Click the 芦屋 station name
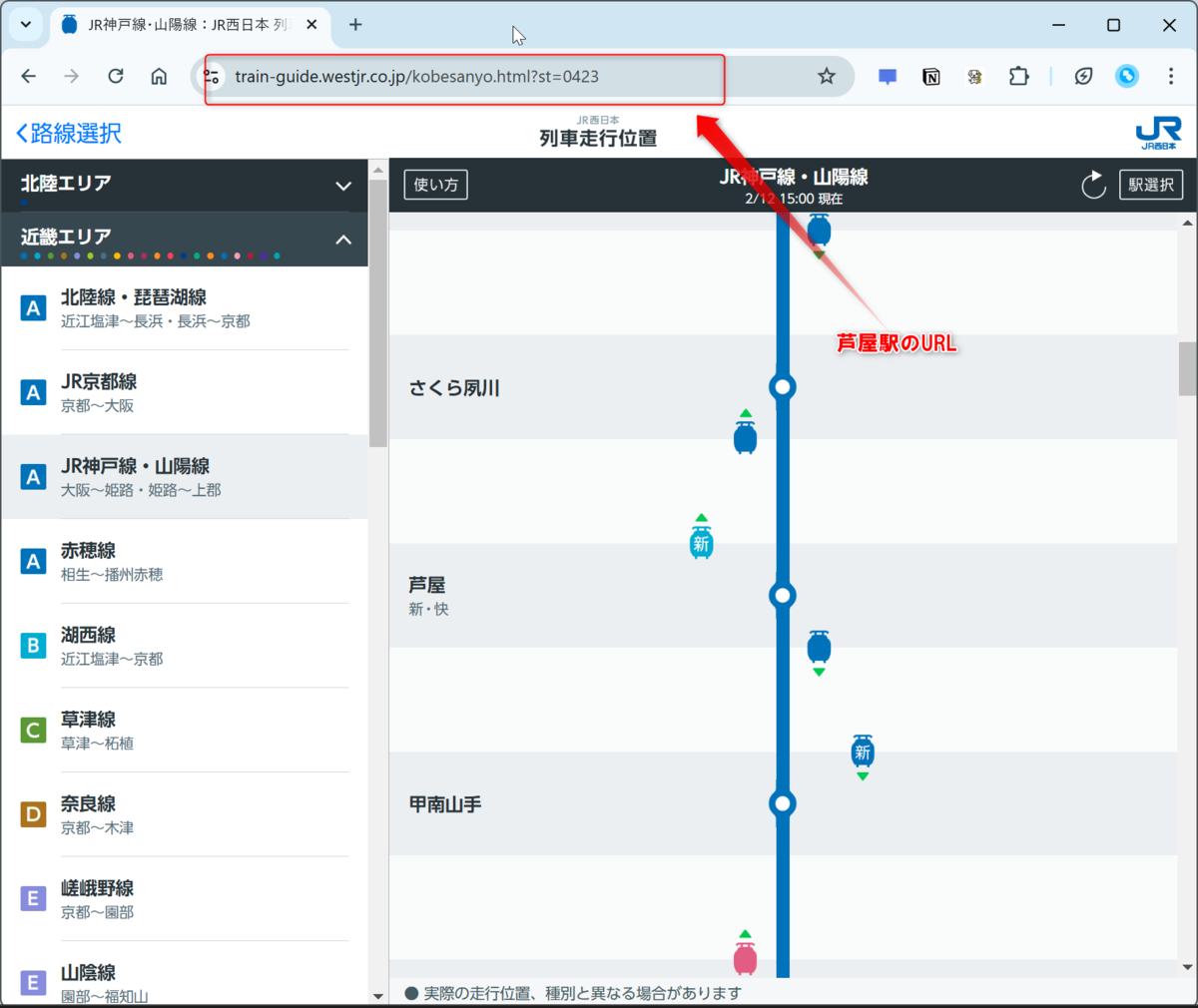Screen dimensions: 1198x1008 (x=427, y=585)
